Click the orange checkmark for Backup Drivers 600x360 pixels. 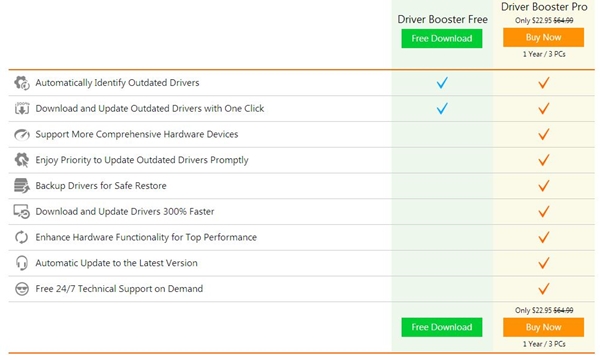[x=544, y=186]
